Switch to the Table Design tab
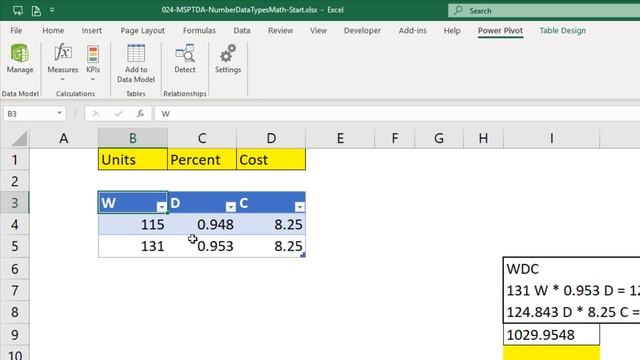640x360 pixels. [562, 31]
